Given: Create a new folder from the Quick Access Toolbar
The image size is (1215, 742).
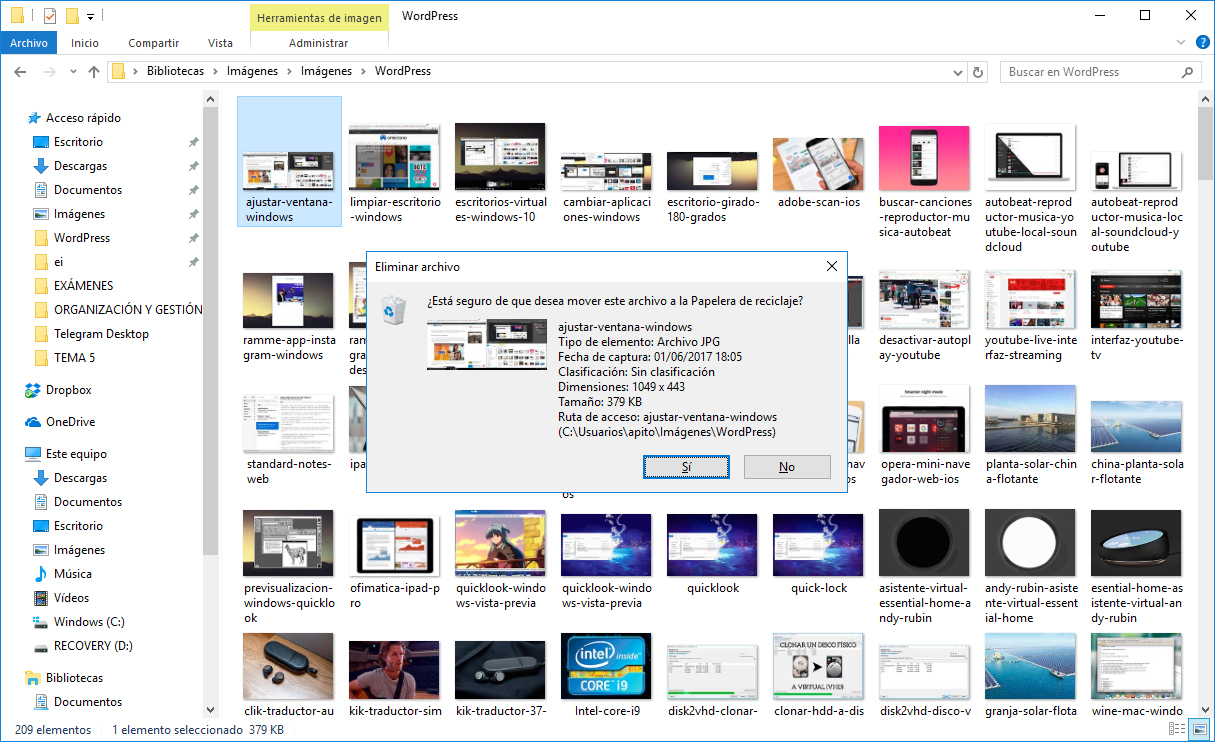Looking at the screenshot, I should 72,15.
